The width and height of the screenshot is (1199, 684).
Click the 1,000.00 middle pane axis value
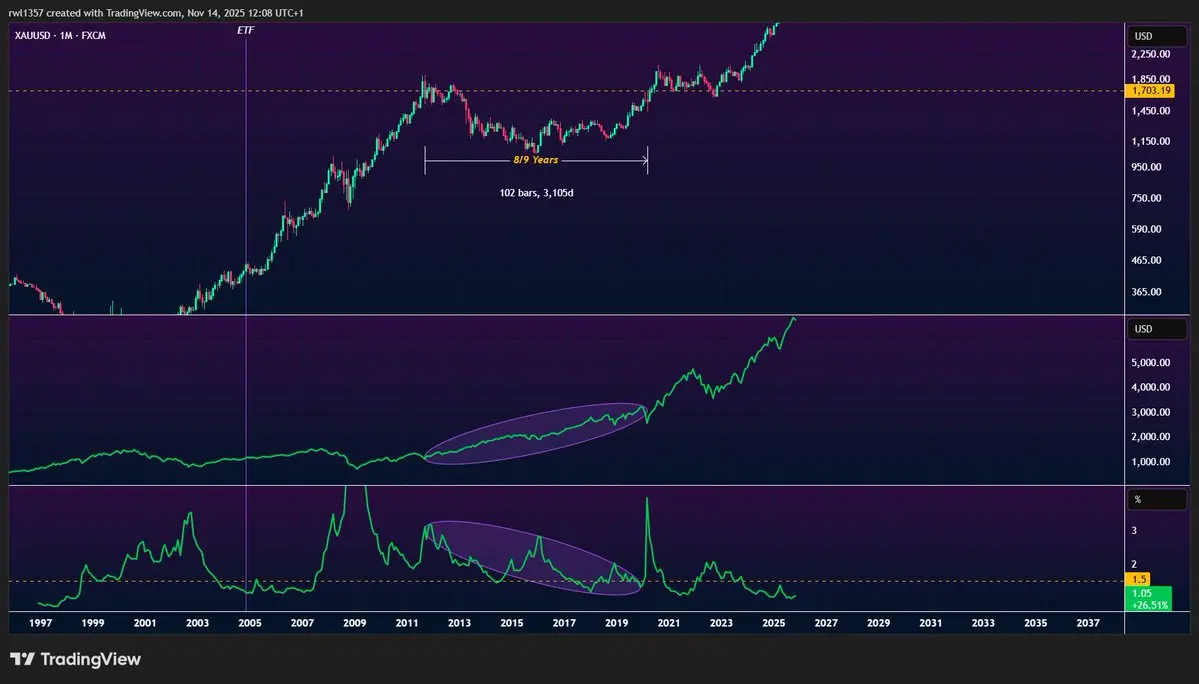tap(1151, 462)
